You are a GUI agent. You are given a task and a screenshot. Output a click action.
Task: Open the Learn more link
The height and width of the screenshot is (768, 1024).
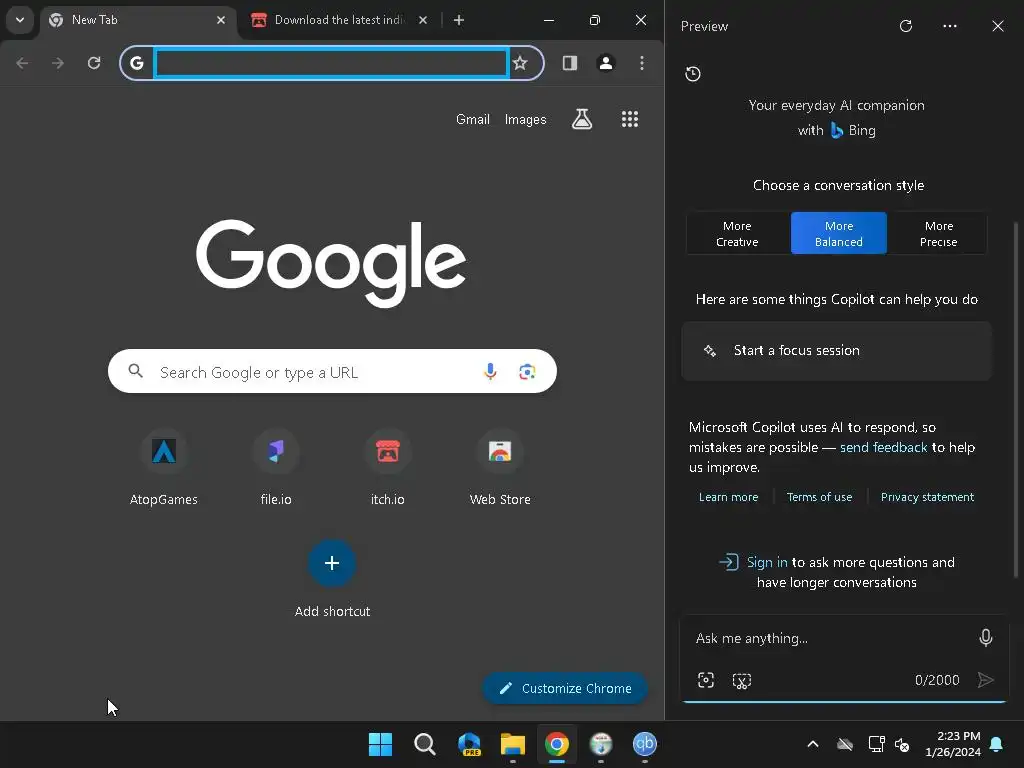point(728,497)
